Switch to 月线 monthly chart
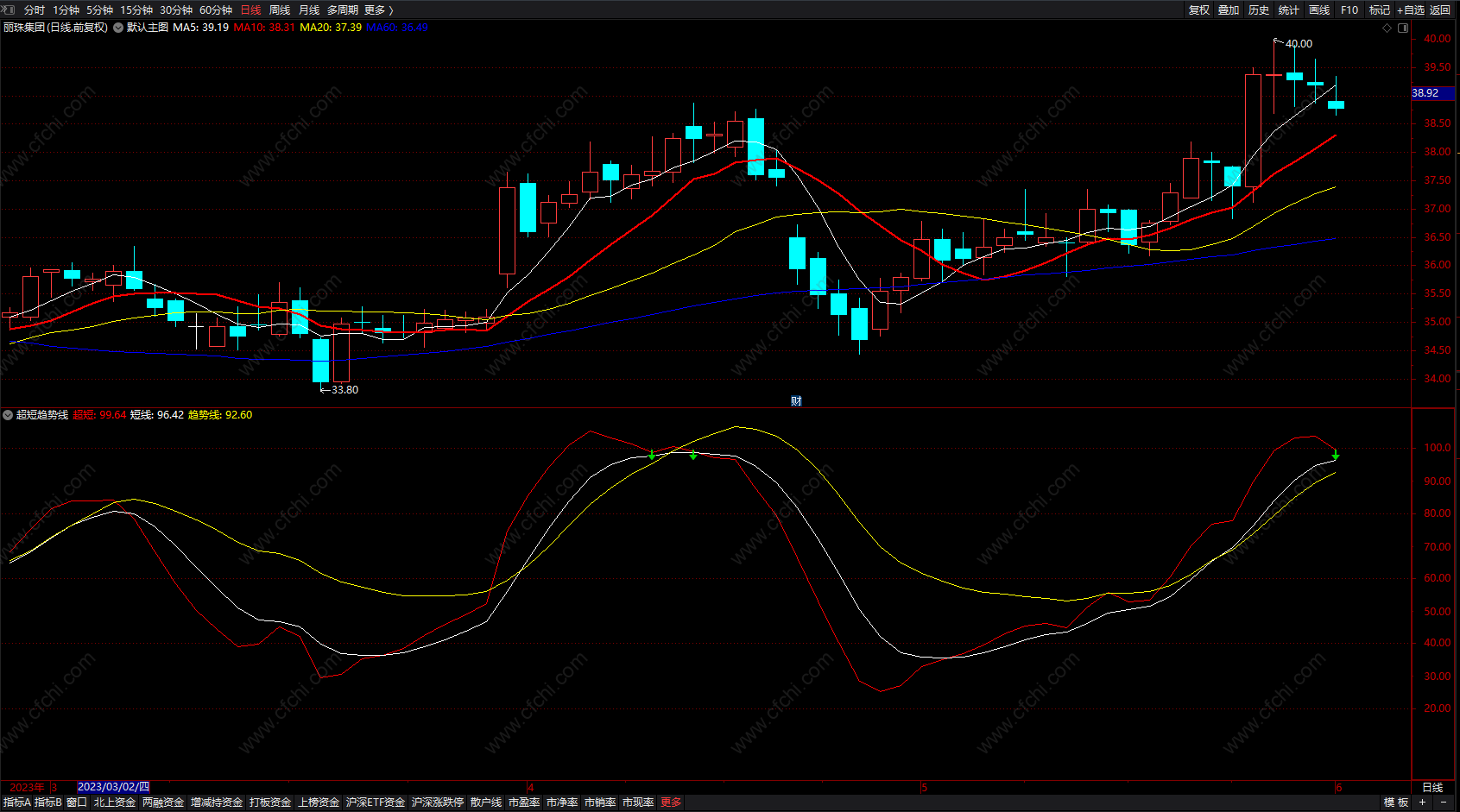 click(x=309, y=10)
